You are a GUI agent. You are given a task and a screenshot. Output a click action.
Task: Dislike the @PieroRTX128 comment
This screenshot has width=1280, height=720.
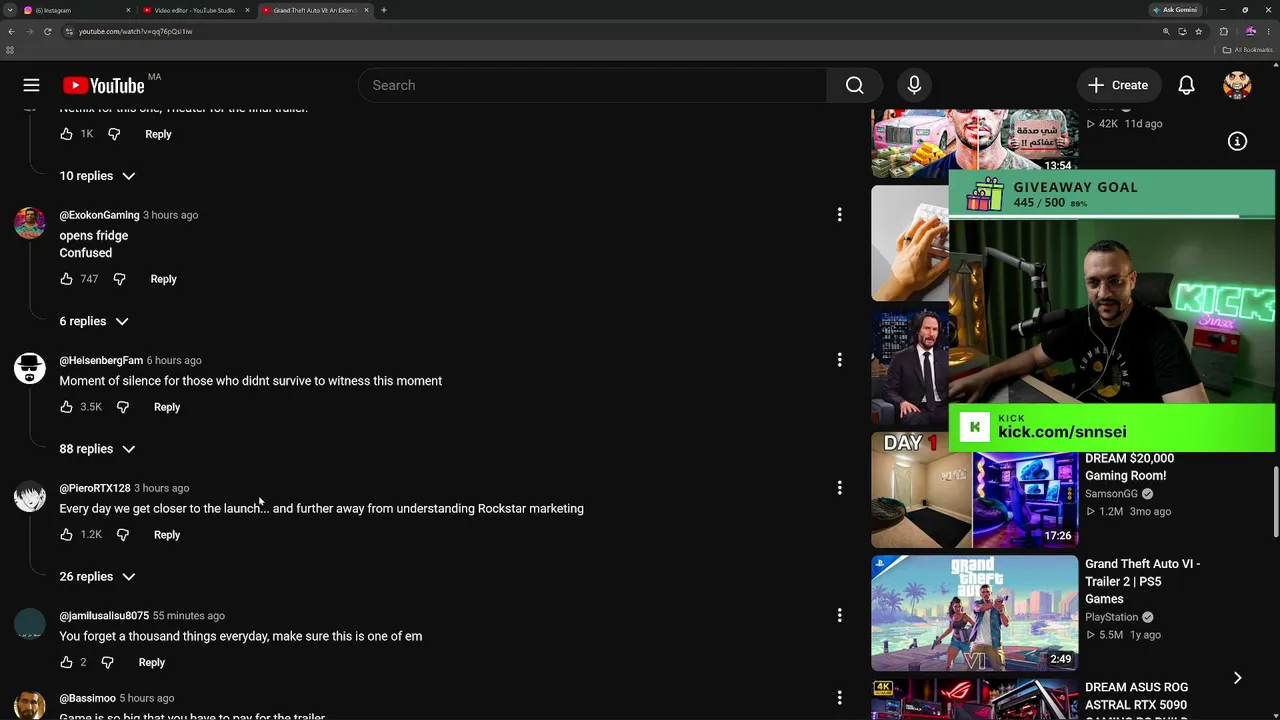122,535
